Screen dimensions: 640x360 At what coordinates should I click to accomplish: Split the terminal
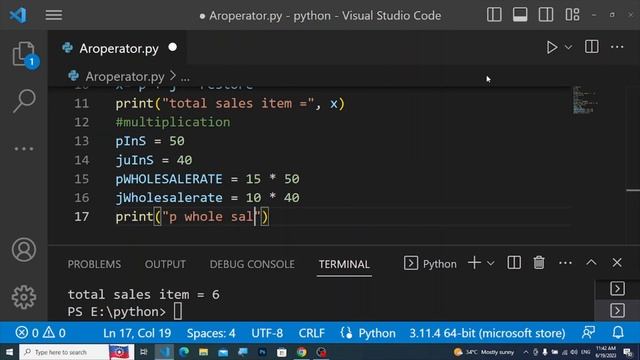(x=514, y=263)
